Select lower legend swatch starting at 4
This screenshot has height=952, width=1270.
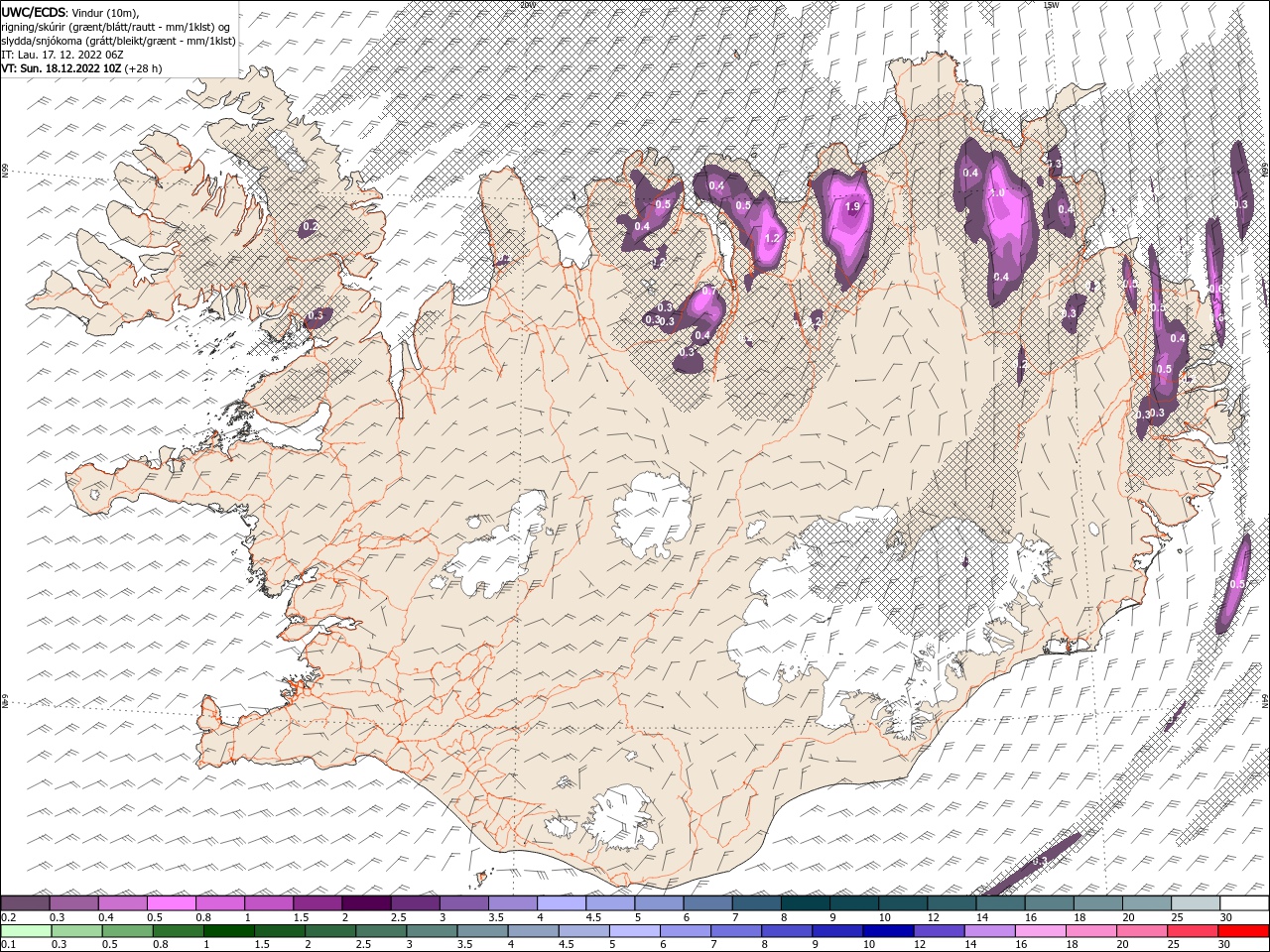pyautogui.click(x=533, y=931)
